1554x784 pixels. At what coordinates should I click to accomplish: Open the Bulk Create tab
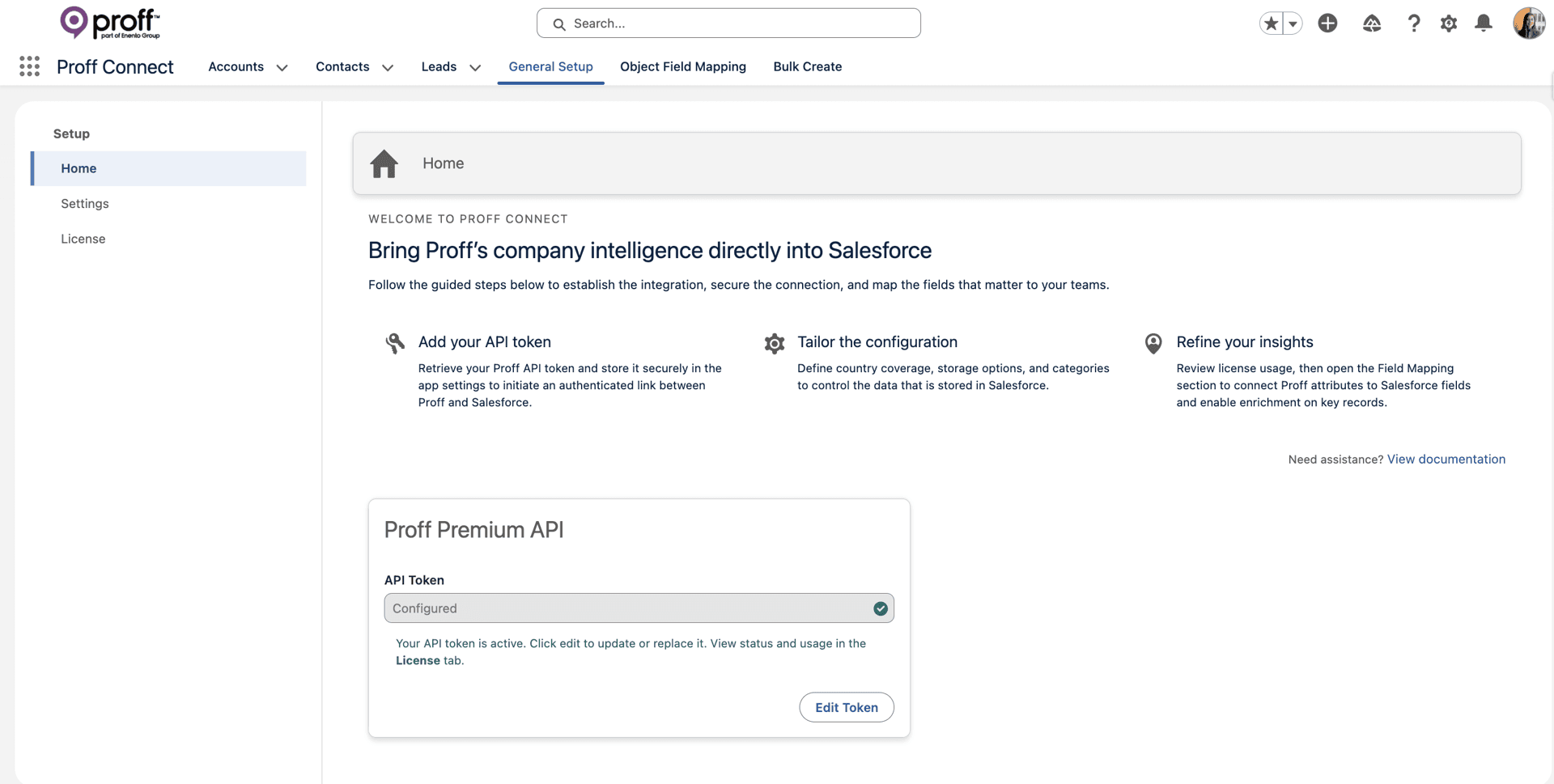[x=807, y=66]
